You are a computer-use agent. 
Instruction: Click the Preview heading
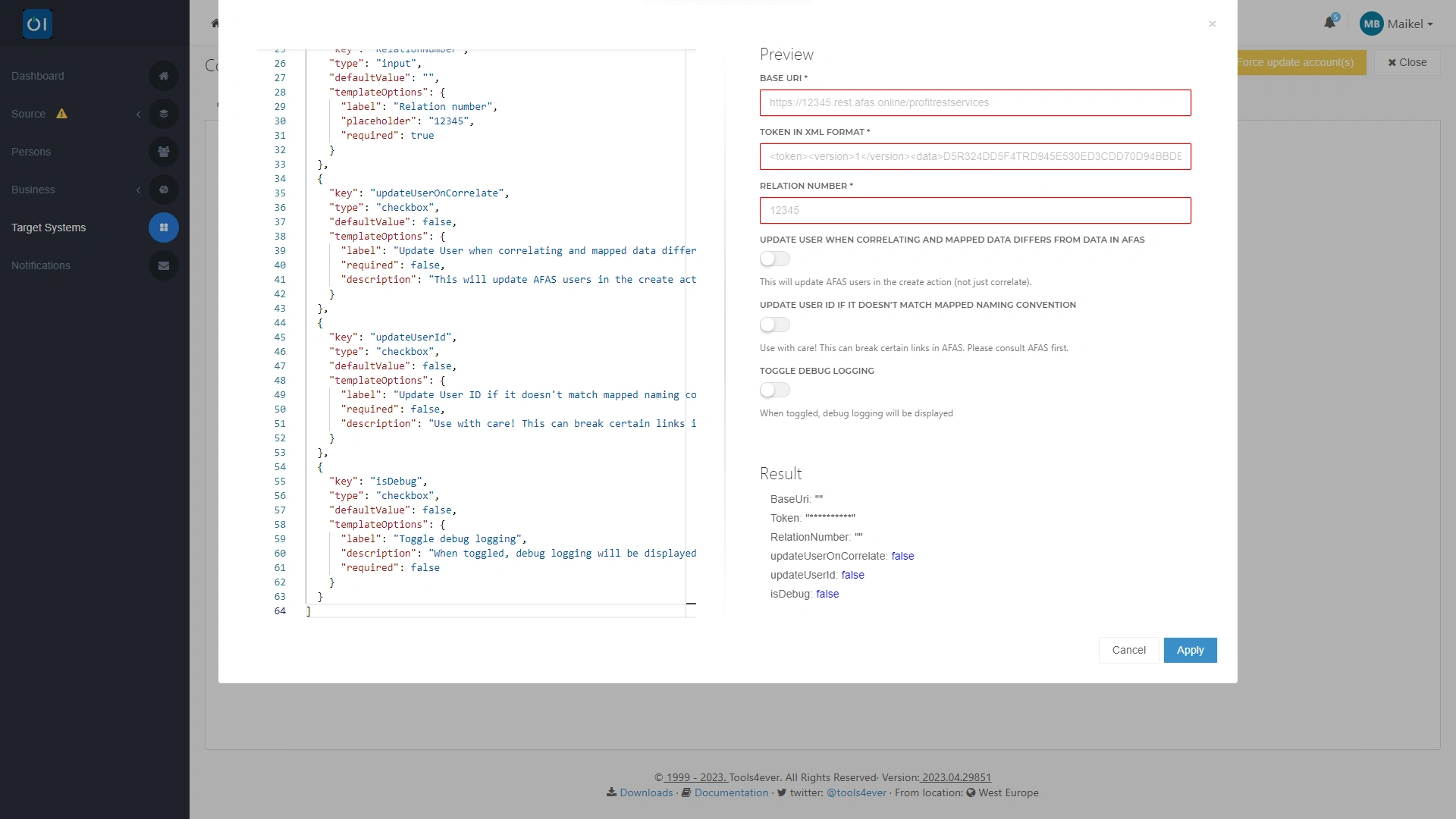(x=786, y=55)
